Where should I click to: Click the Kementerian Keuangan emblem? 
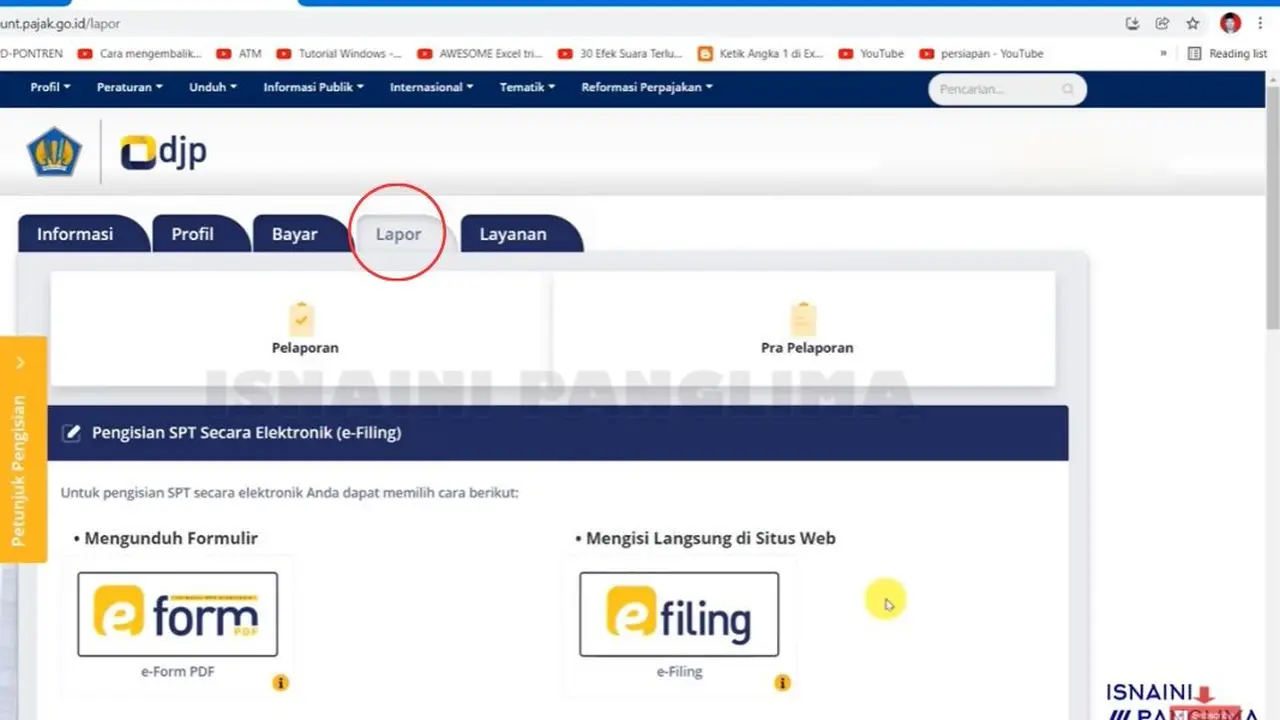(54, 148)
